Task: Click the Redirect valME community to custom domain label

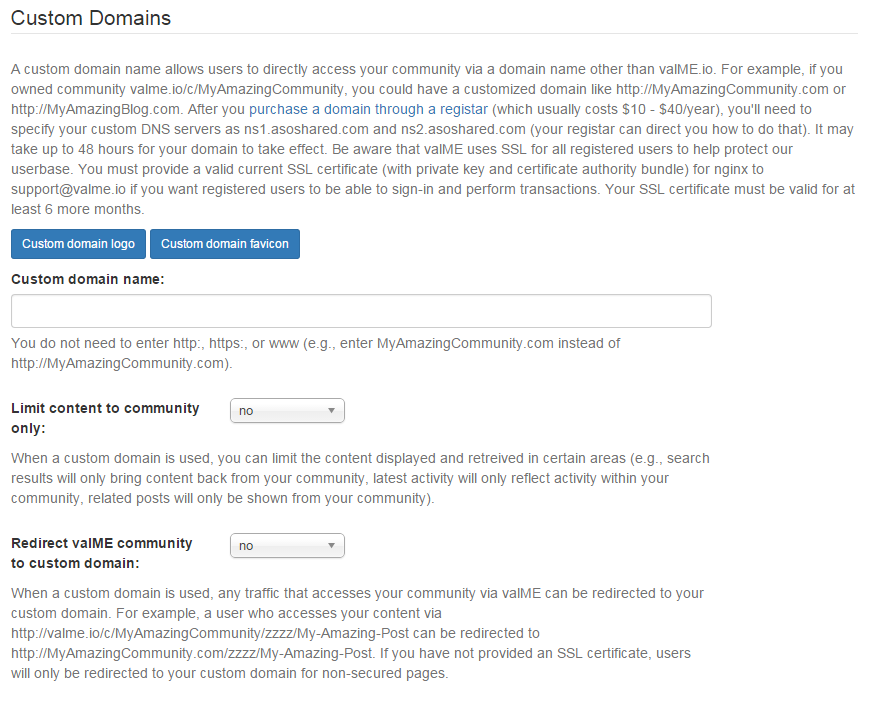Action: coord(102,553)
